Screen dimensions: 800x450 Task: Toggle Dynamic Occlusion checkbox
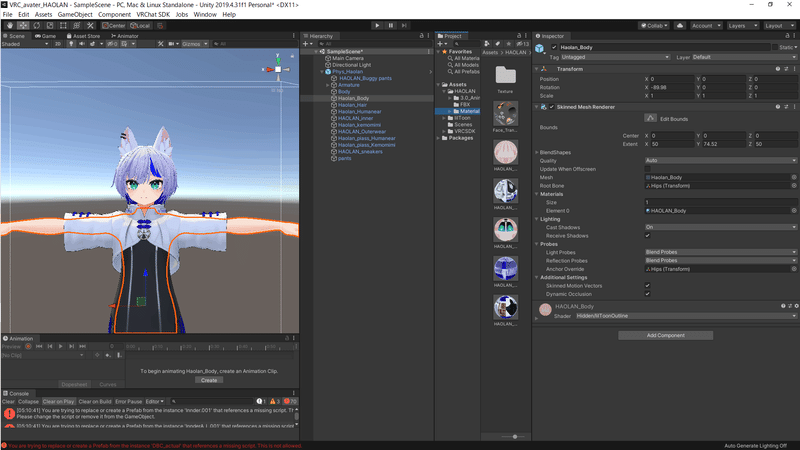click(647, 294)
